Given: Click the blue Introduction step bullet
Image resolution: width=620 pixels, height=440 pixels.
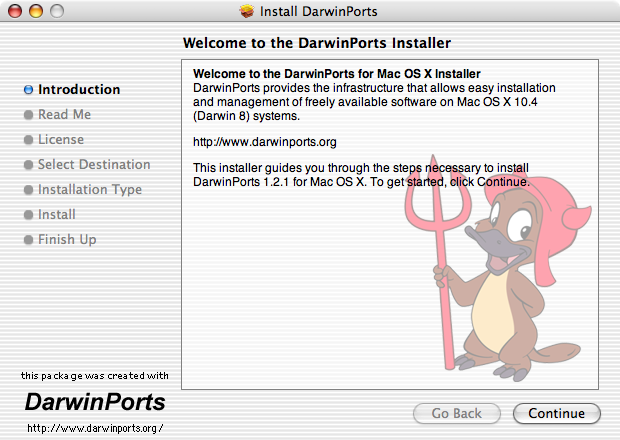Looking at the screenshot, I should point(28,90).
